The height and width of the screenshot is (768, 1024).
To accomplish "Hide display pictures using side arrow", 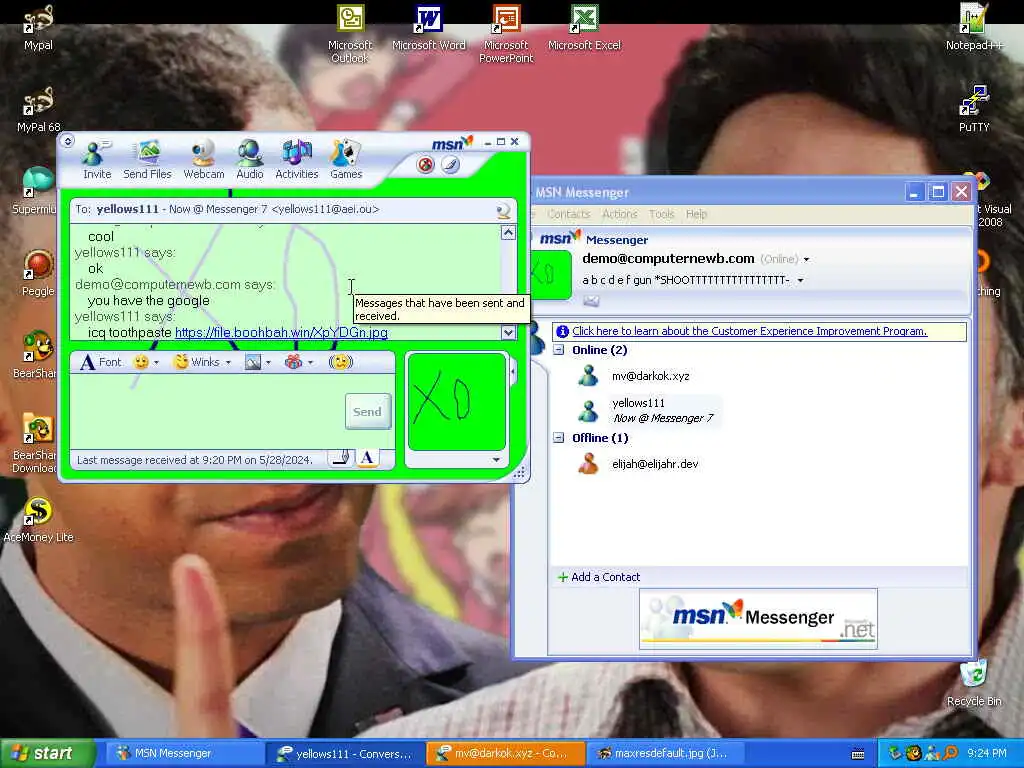I will pos(513,372).
